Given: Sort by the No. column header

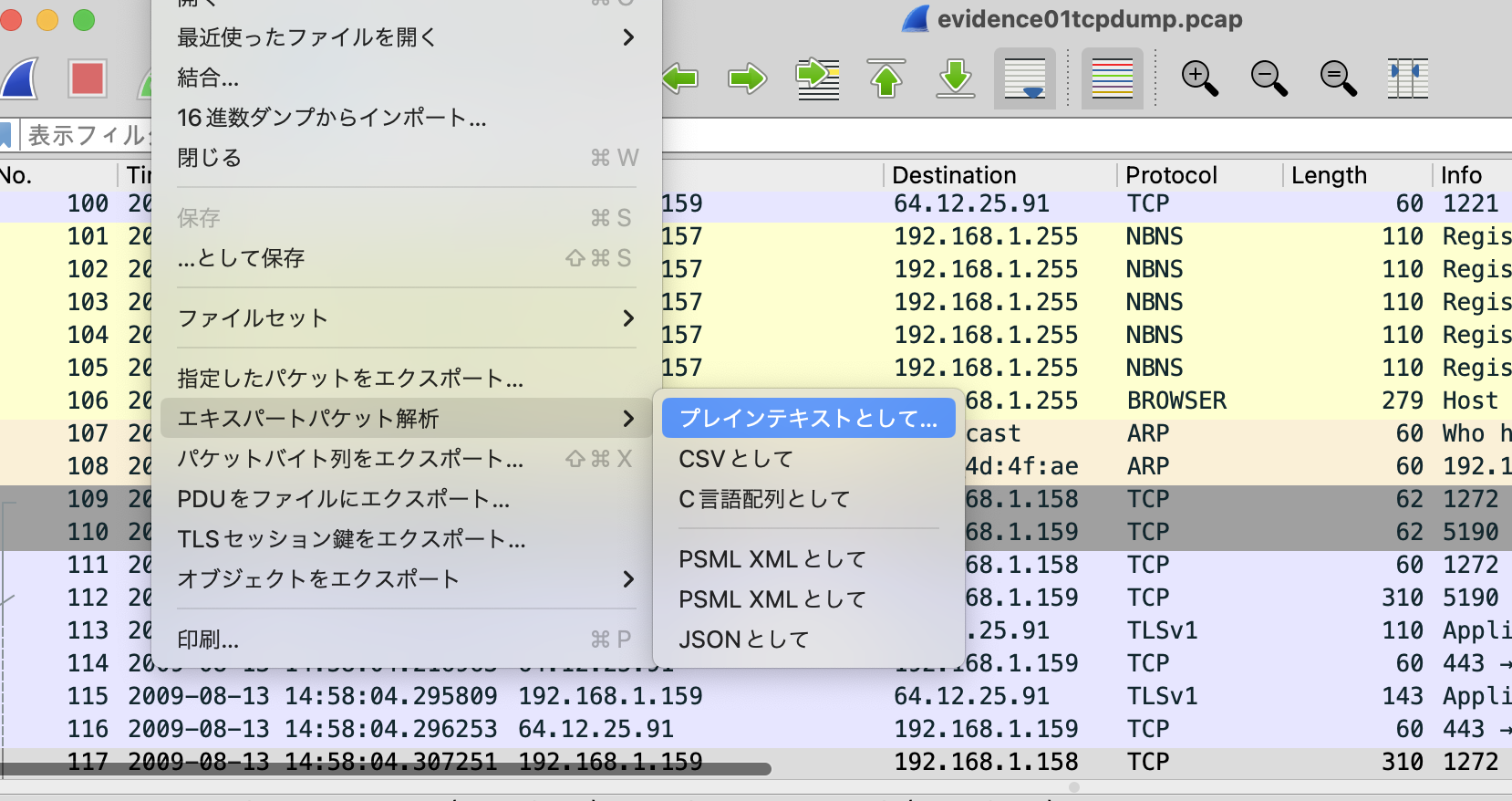Looking at the screenshot, I should coord(58,175).
